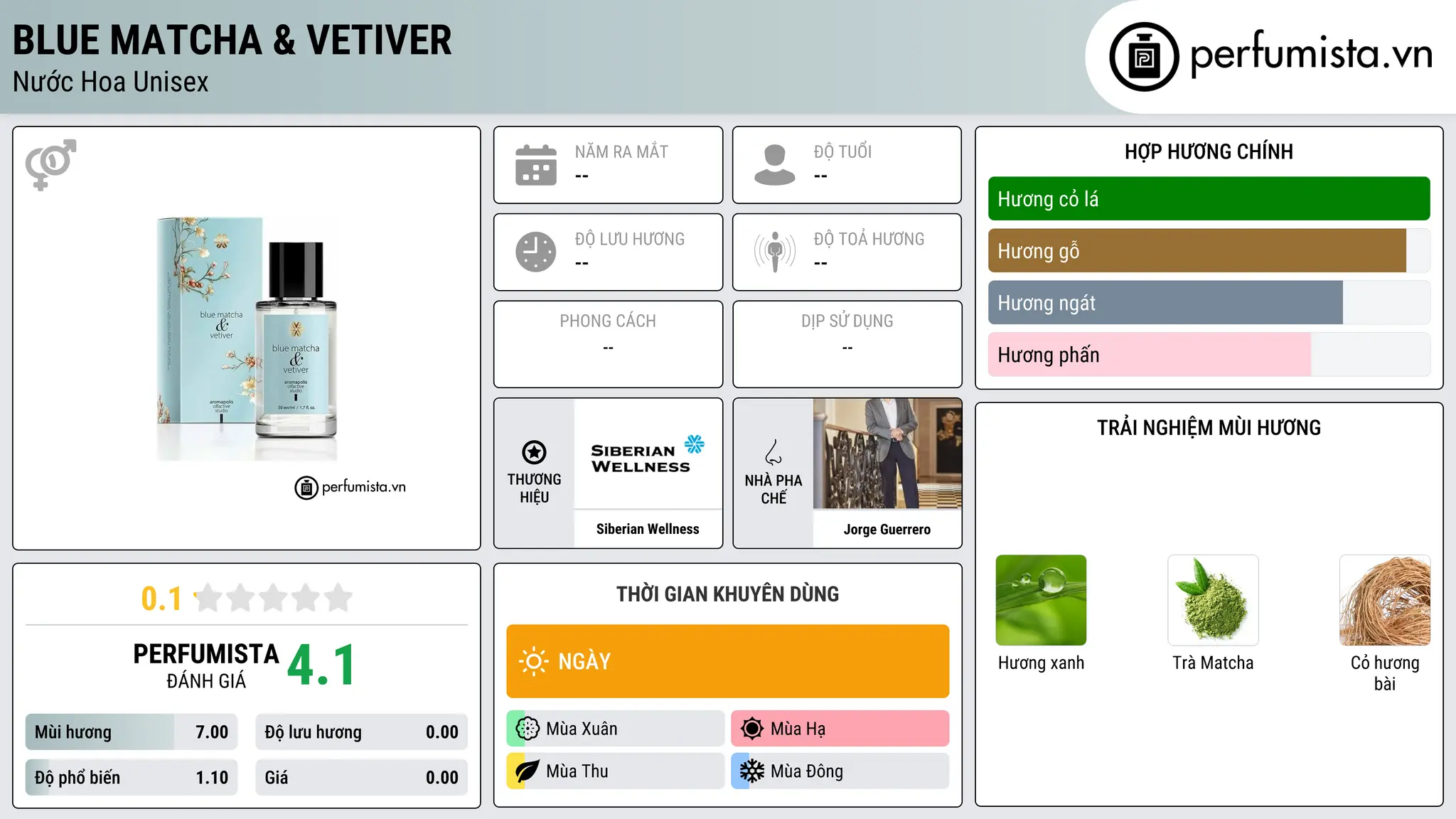
Task: Click the Phong cách card heading
Action: (x=608, y=321)
